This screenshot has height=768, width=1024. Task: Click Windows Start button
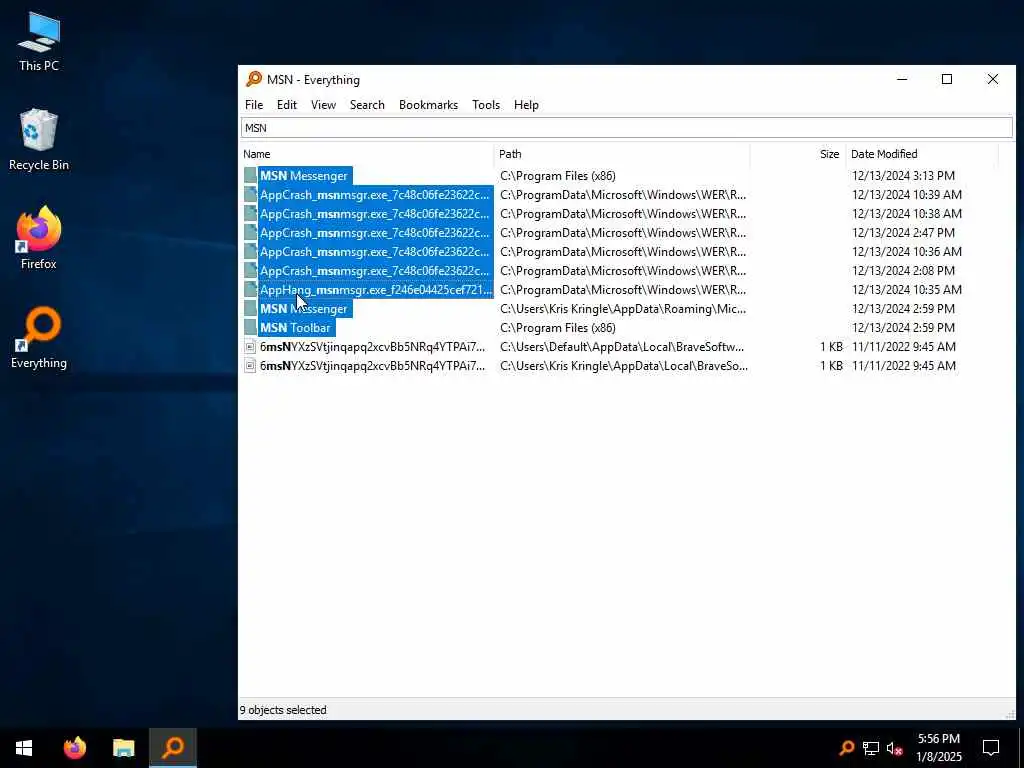(x=24, y=748)
